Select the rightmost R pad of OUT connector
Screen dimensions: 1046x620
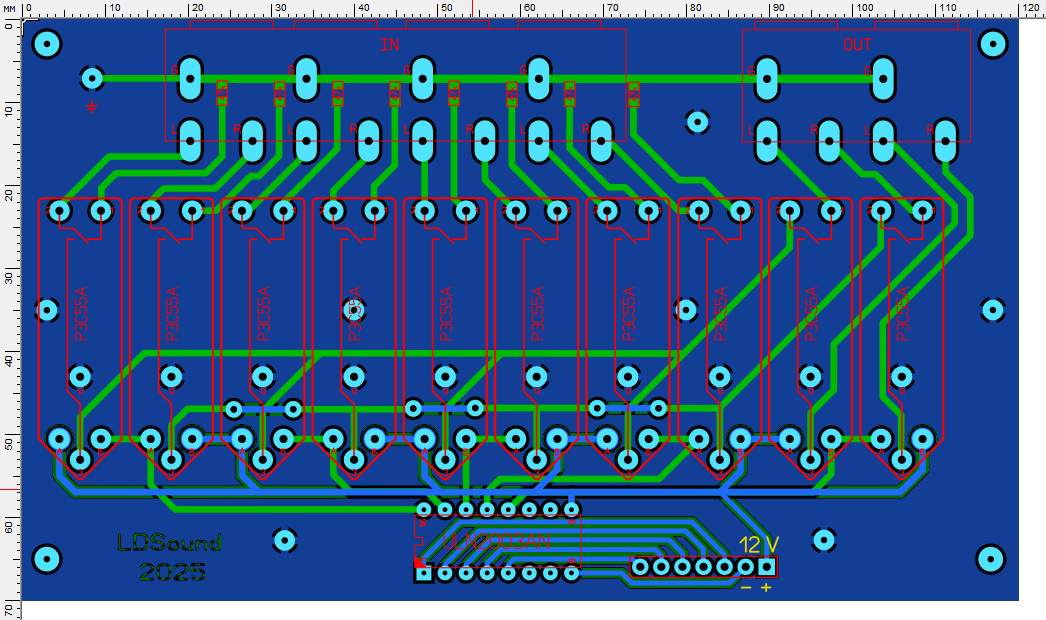[945, 141]
